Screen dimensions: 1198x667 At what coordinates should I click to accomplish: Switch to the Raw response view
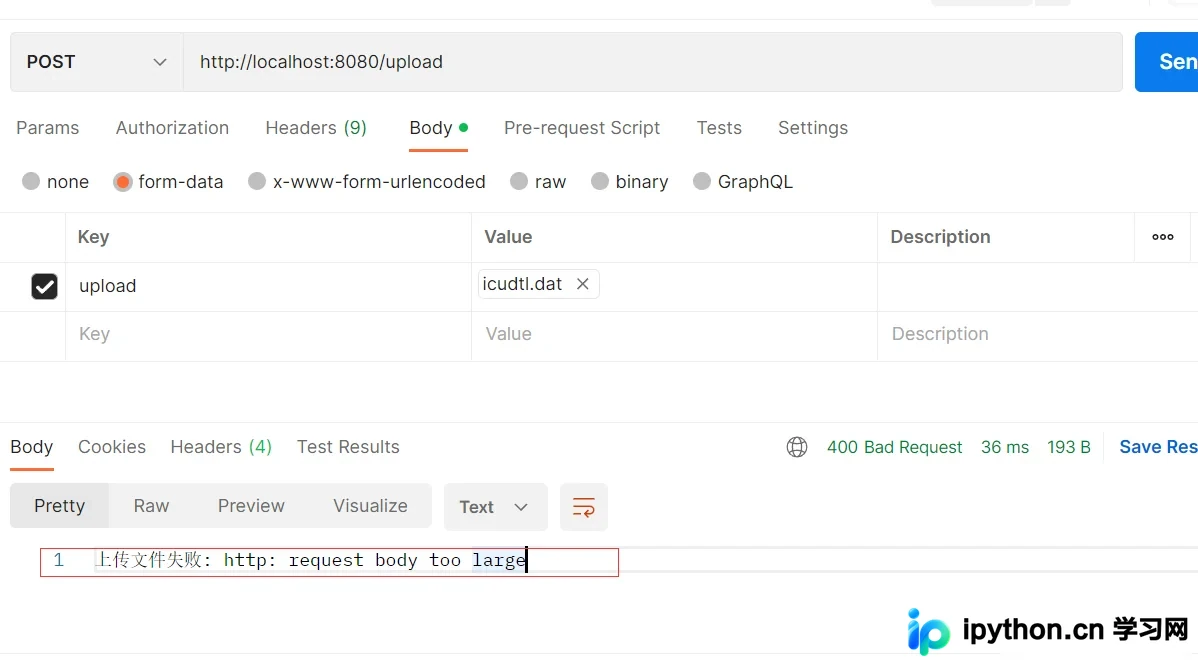(x=151, y=506)
